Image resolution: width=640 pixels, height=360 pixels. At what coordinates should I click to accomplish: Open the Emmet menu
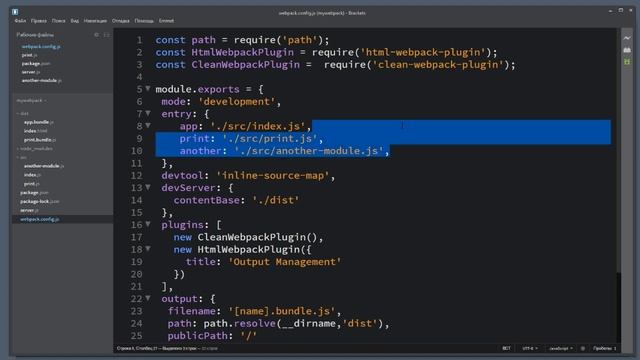pos(166,20)
